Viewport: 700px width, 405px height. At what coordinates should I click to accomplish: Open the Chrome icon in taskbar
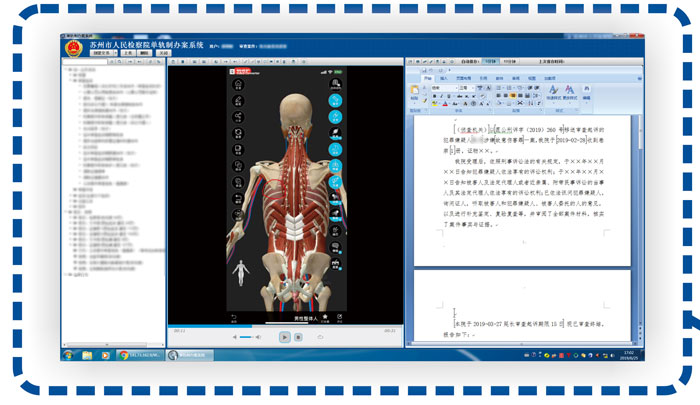pyautogui.click(x=123, y=354)
